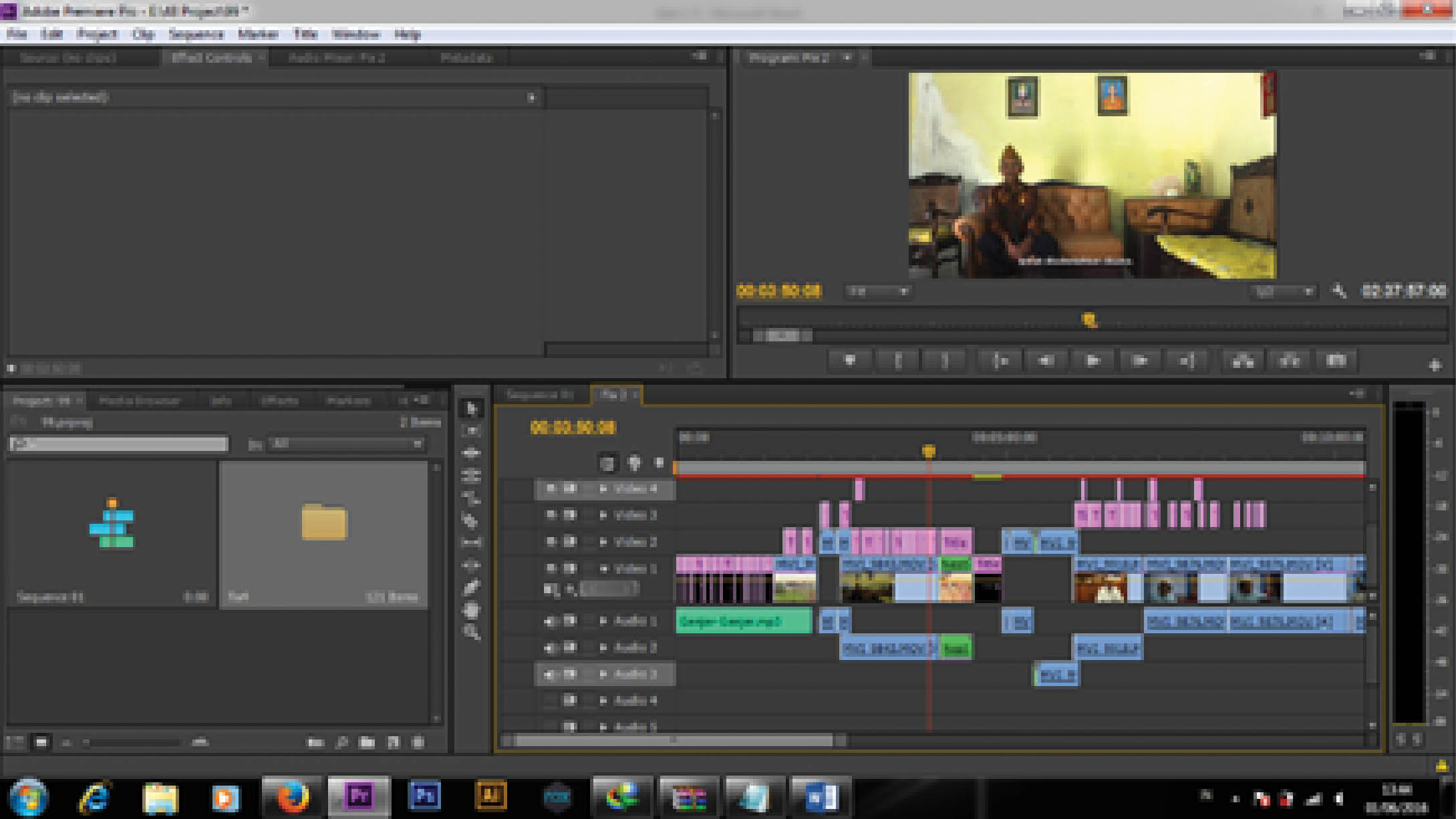This screenshot has width=1456, height=819.
Task: Mute the Audio 1 track speaker
Action: tap(551, 621)
